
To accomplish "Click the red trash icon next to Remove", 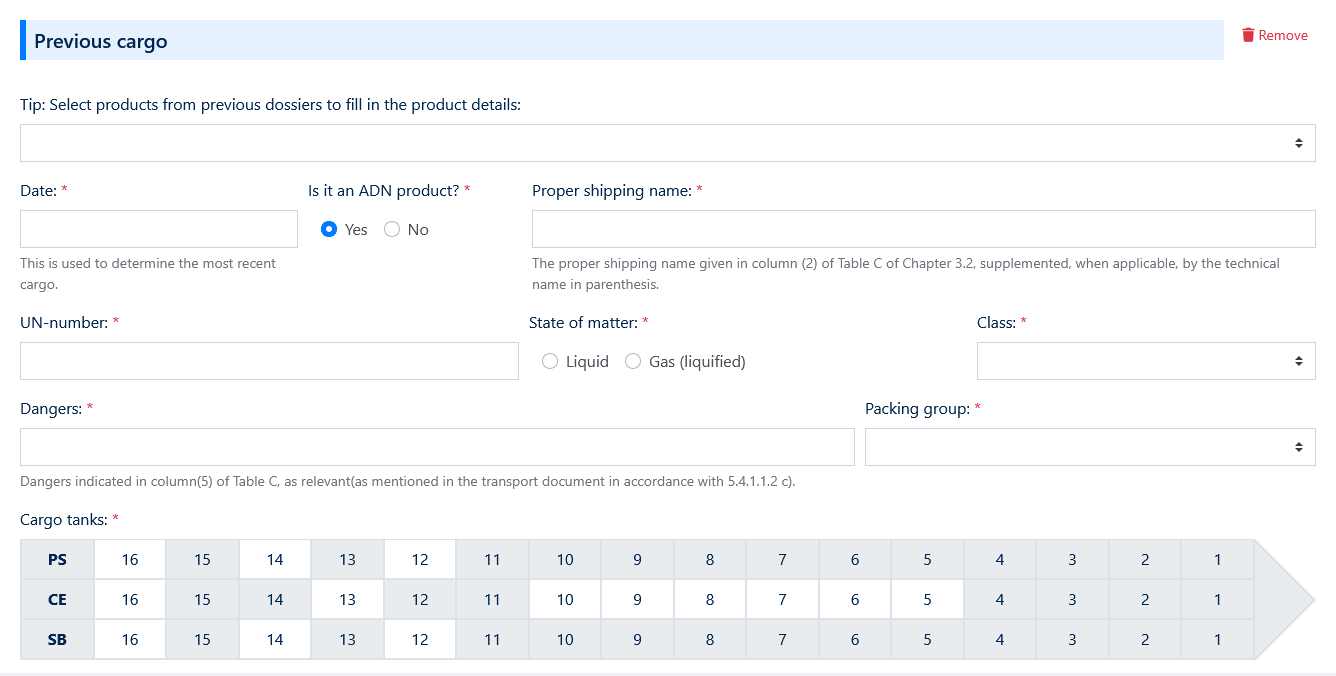I will tap(1247, 34).
